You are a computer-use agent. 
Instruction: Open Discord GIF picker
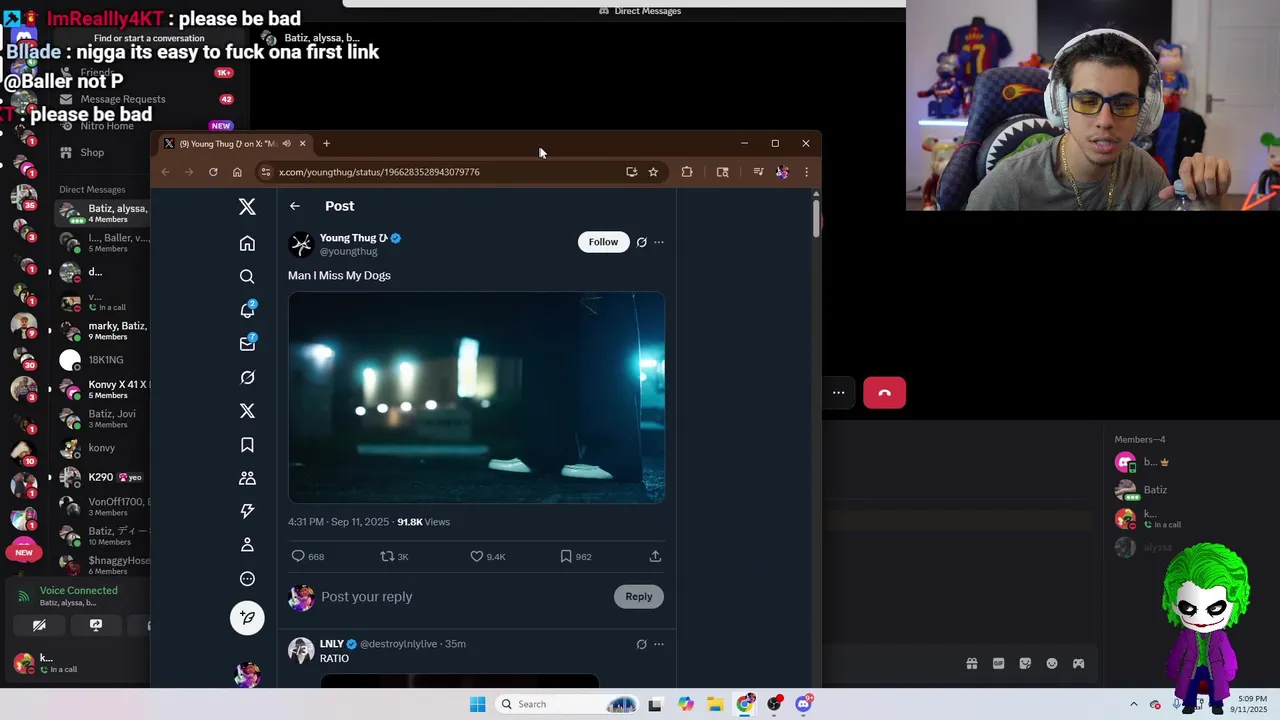click(998, 663)
